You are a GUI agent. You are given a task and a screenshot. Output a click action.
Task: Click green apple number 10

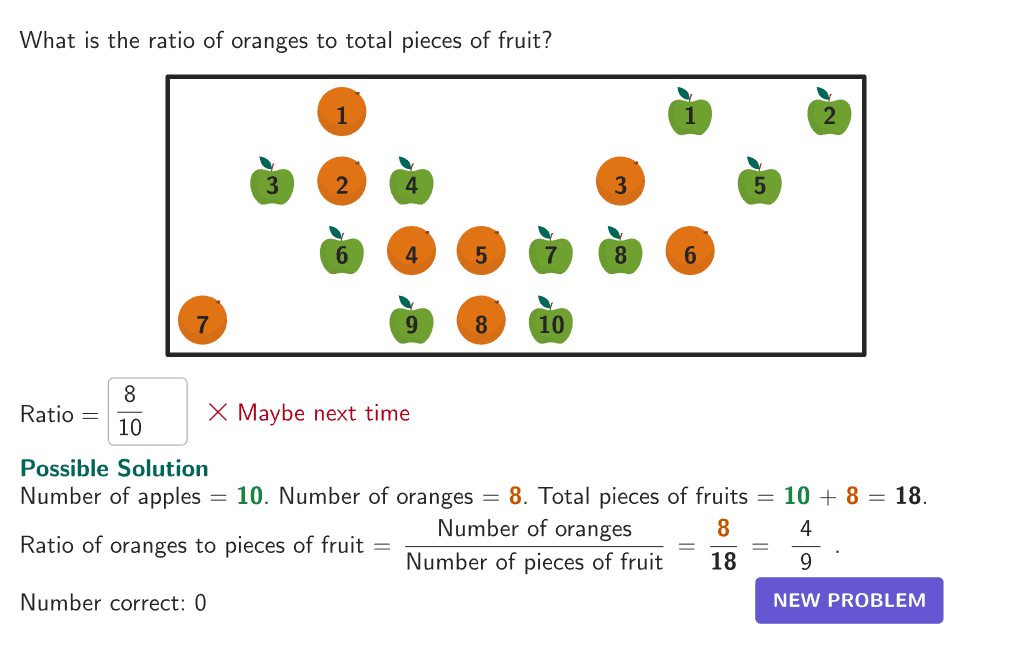551,323
